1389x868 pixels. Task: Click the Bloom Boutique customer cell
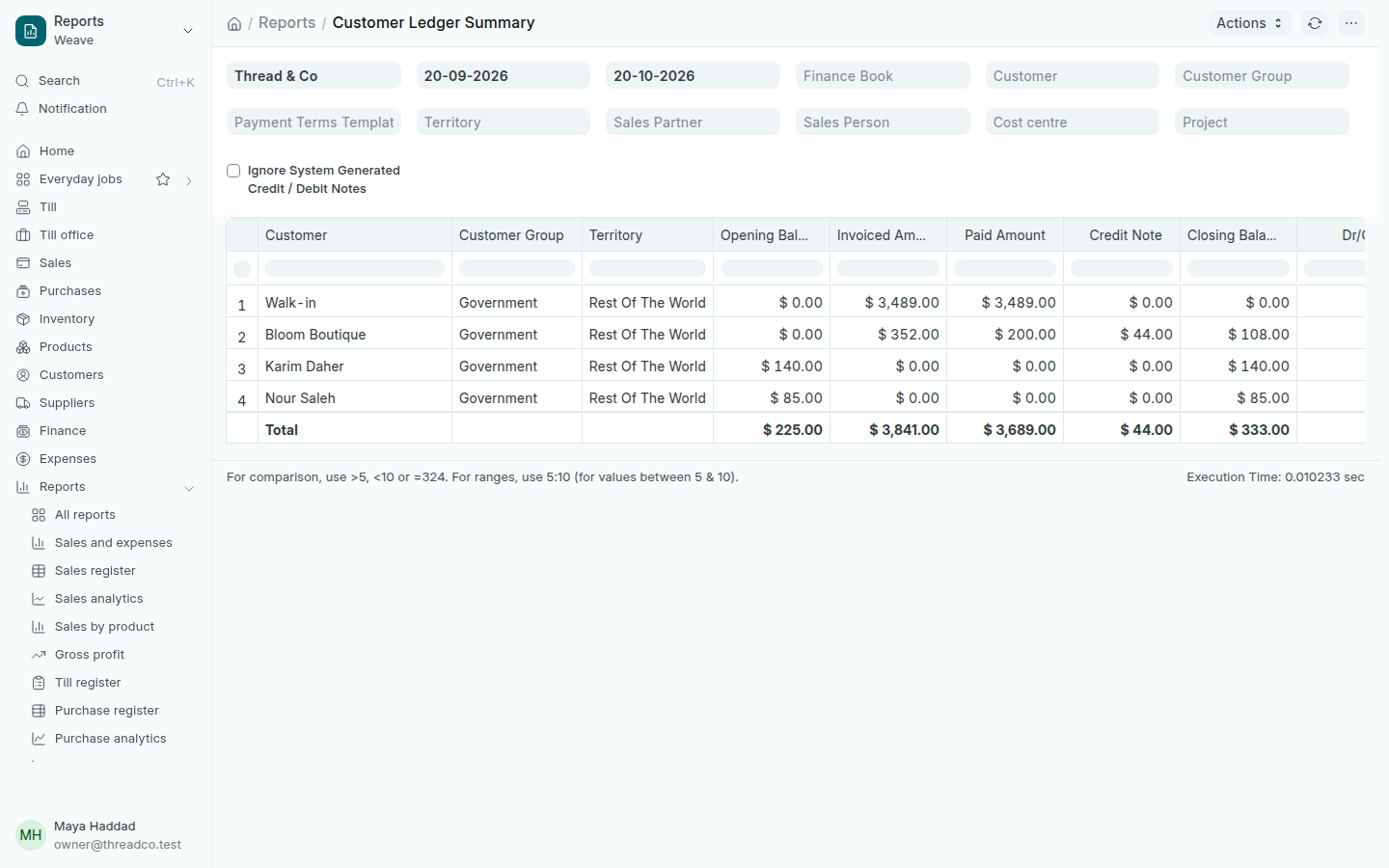[355, 335]
